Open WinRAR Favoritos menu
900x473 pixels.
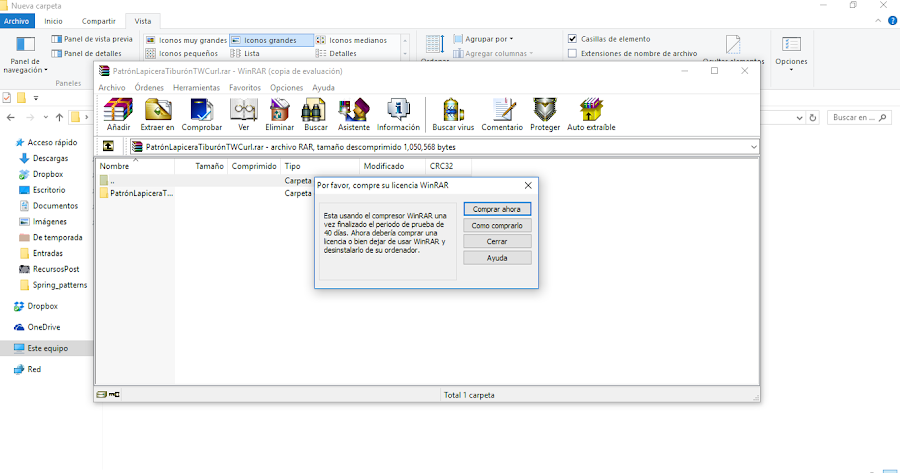245,88
